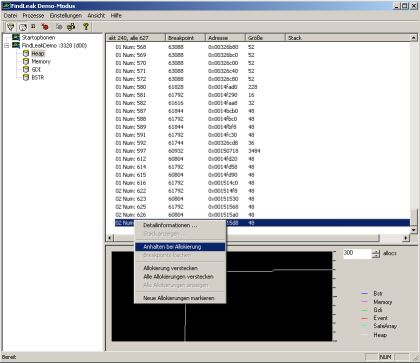This screenshot has width=420, height=363.
Task: Sort by the Größe column header
Action: (265, 38)
